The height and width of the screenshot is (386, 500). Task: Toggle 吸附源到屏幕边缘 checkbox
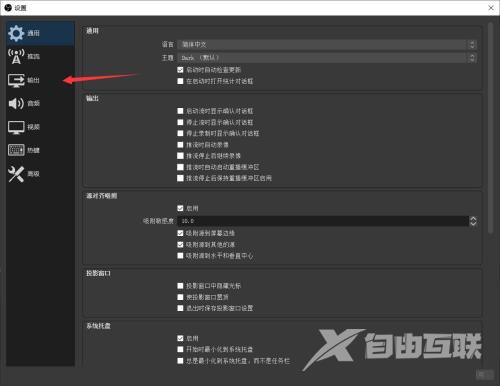(180, 233)
